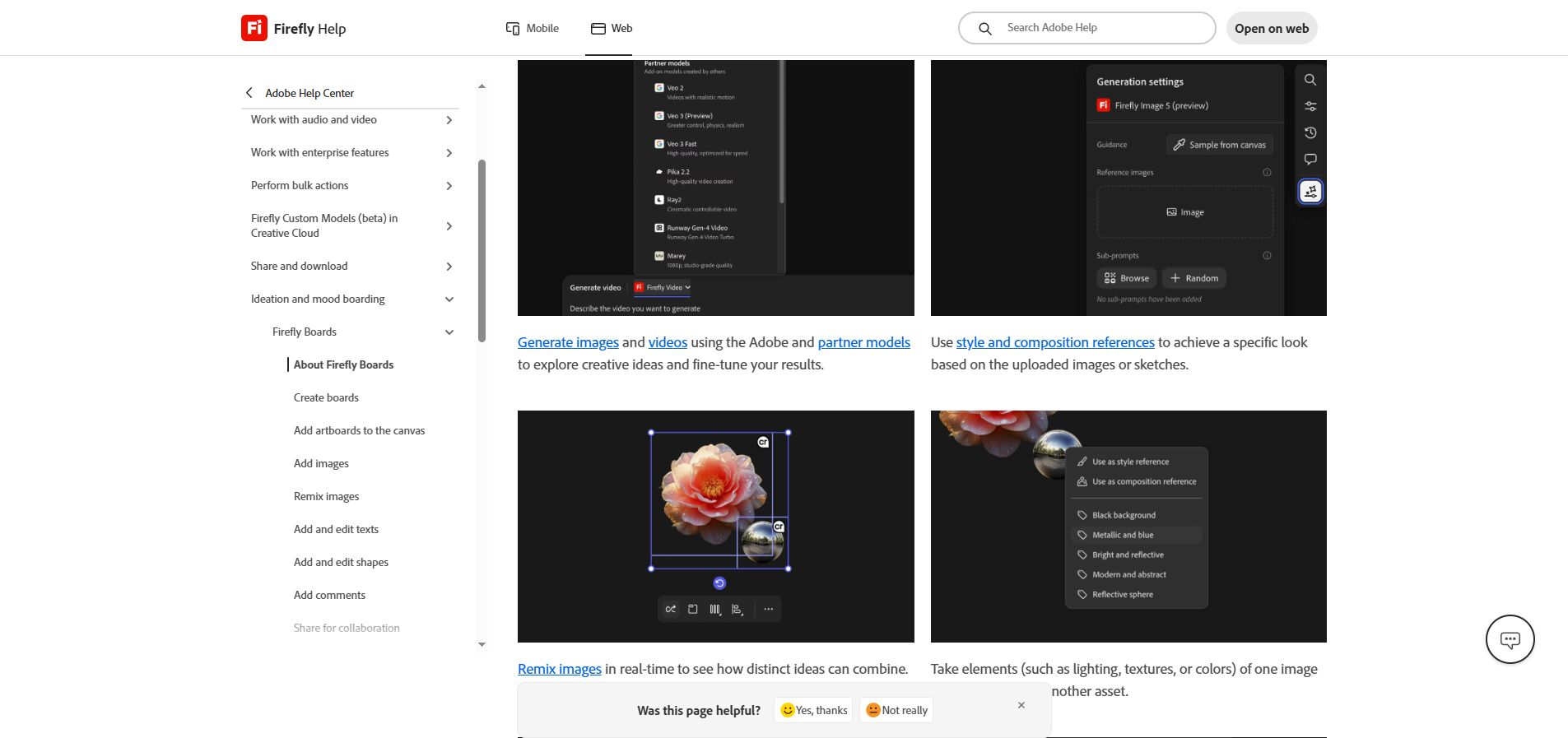
Task: Follow the Remix images body link
Action: [x=560, y=669]
